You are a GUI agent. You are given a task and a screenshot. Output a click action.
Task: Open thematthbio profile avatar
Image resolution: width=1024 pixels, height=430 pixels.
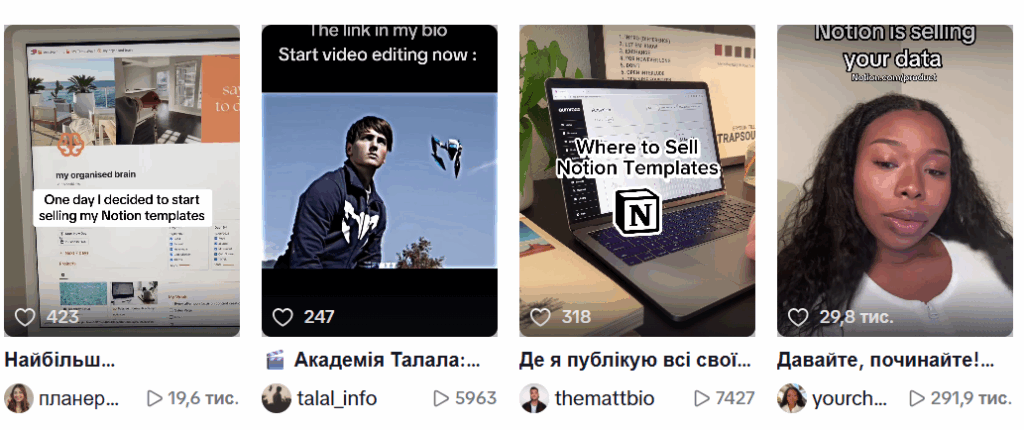click(534, 398)
